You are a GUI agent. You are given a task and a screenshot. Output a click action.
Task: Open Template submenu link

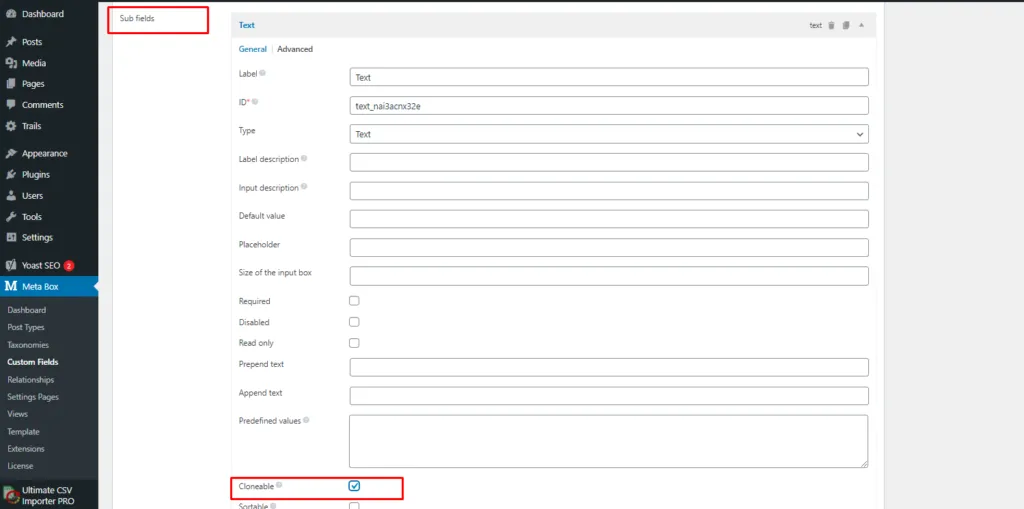pyautogui.click(x=24, y=432)
